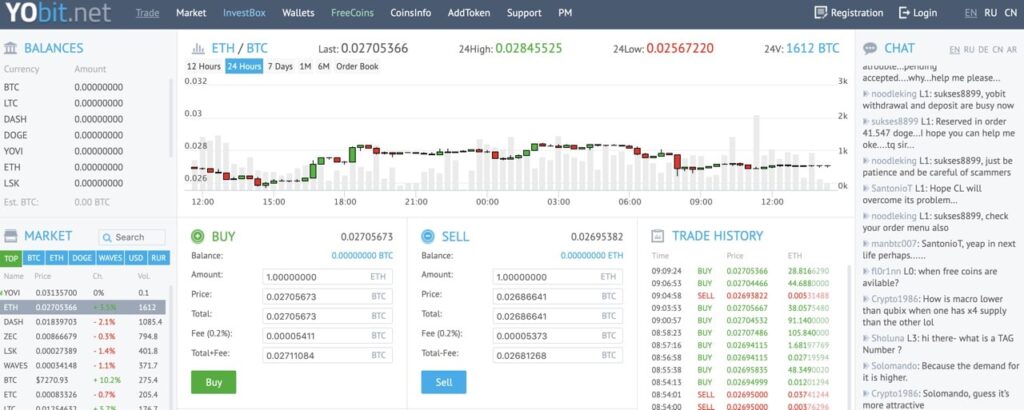Viewport: 1024px width, 410px height.
Task: Click chat user noodleking's top message name
Action: 893,94
